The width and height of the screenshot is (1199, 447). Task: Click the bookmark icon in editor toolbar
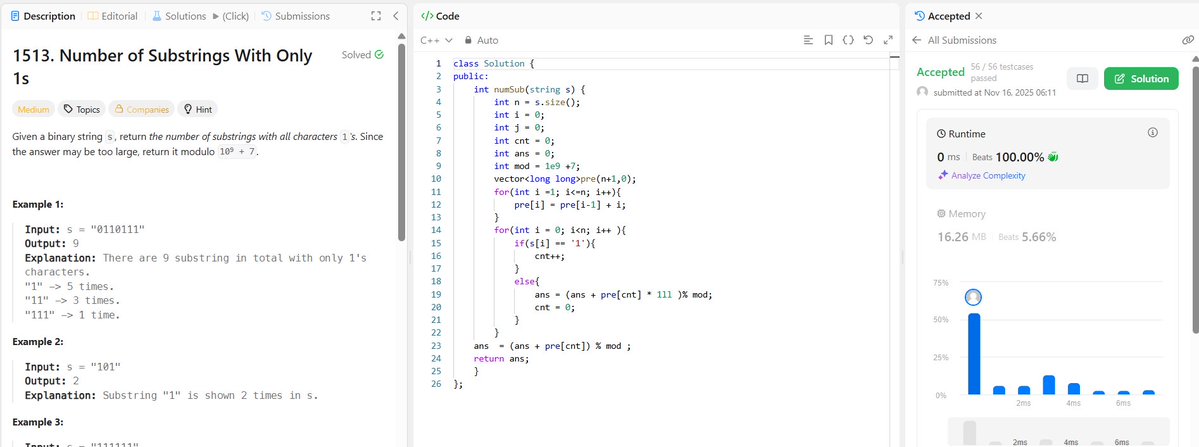click(828, 40)
